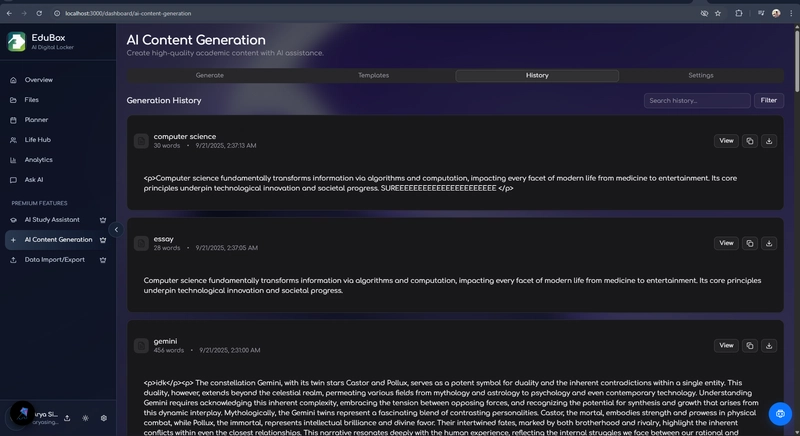Image resolution: width=800 pixels, height=436 pixels.
Task: Open the Settings tab
Action: click(701, 75)
